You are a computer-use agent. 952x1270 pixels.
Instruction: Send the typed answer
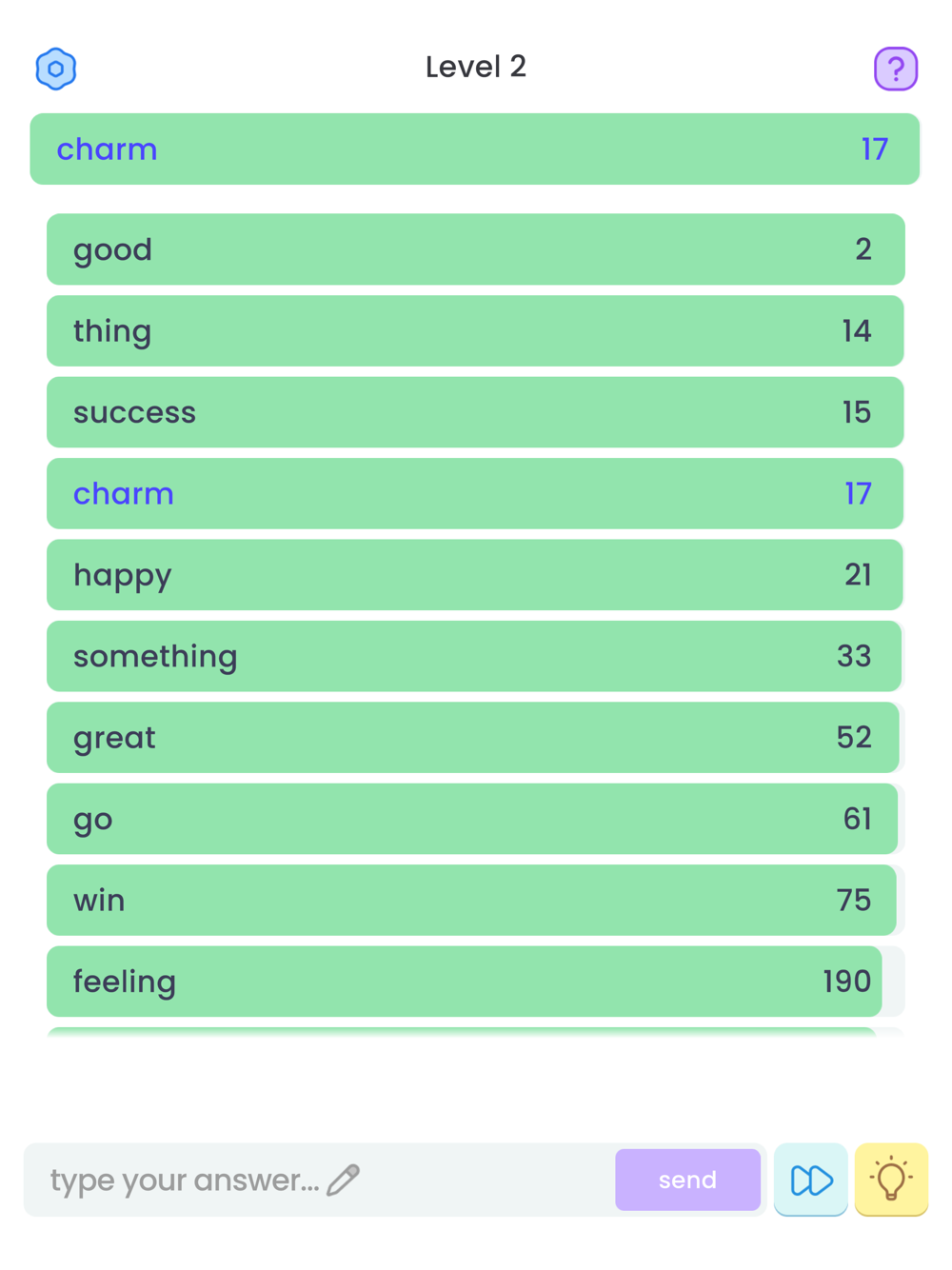click(x=687, y=1180)
